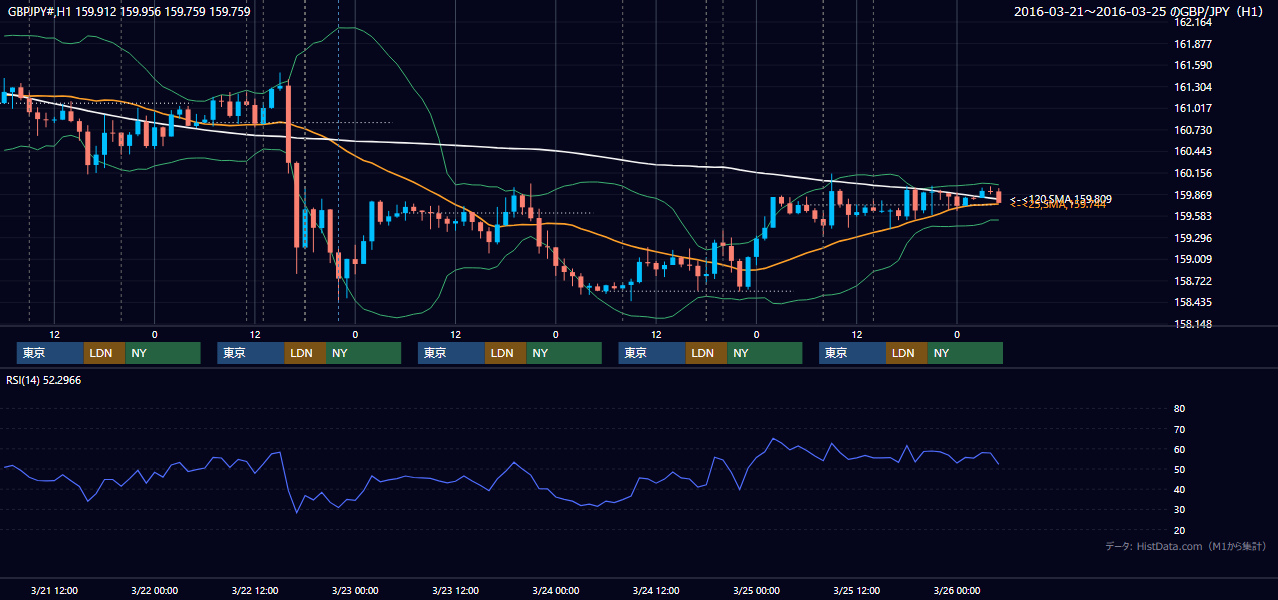Click the 3/25 12:00 time axis label
This screenshot has width=1278, height=600.
point(856,590)
